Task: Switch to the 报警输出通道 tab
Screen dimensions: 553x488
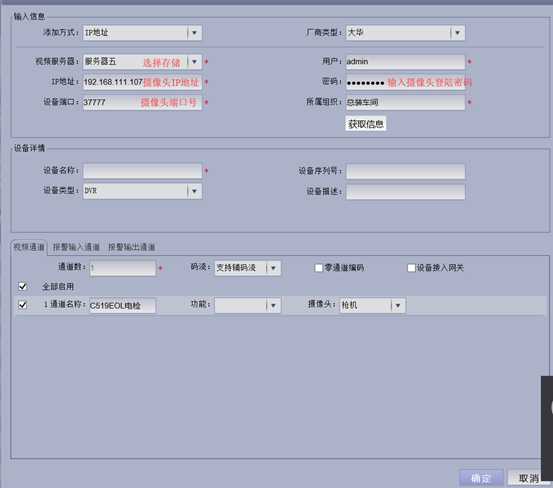Action: click(x=132, y=247)
